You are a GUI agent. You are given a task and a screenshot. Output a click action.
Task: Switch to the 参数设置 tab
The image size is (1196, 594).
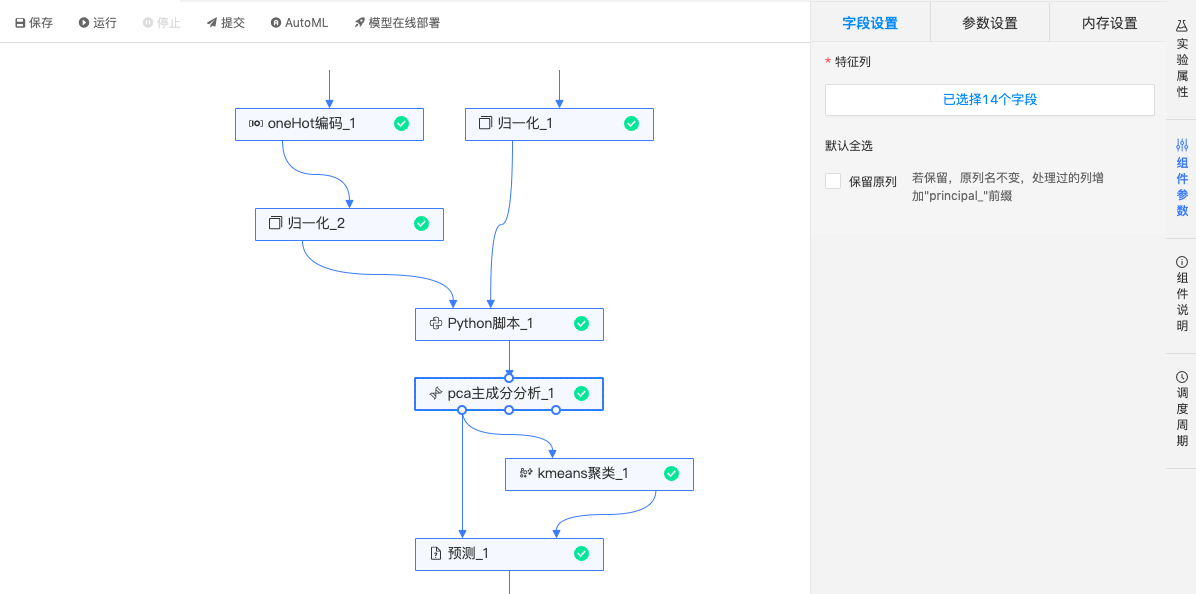(990, 23)
